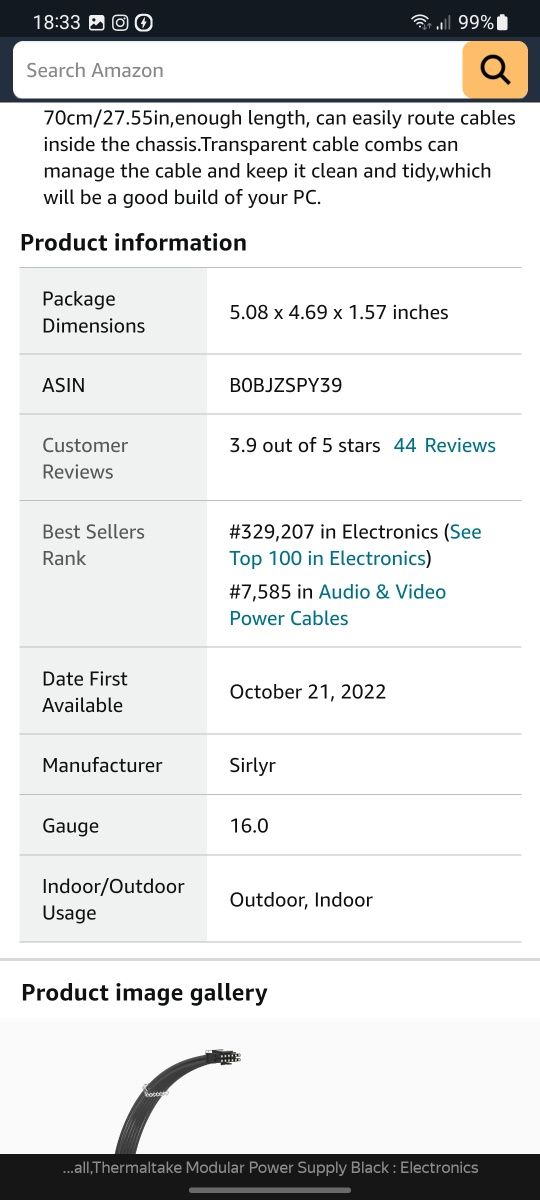The height and width of the screenshot is (1200, 540).
Task: Tap the Search Amazon input field
Action: (238, 70)
